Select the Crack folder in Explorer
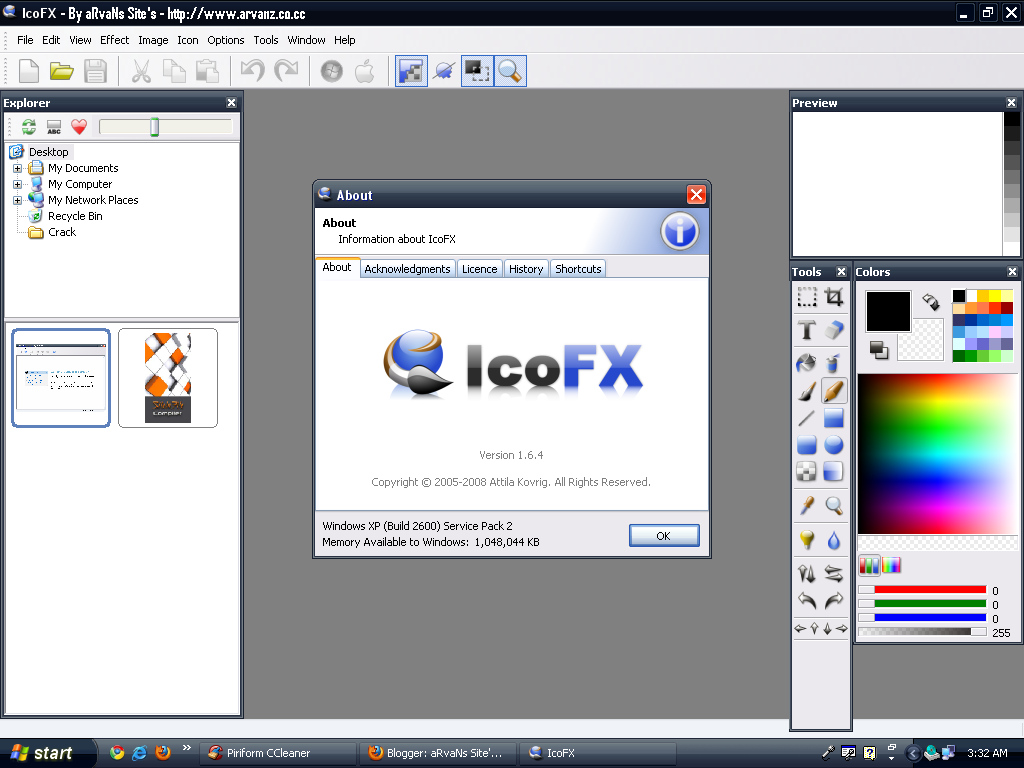This screenshot has width=1024, height=768. (x=61, y=232)
